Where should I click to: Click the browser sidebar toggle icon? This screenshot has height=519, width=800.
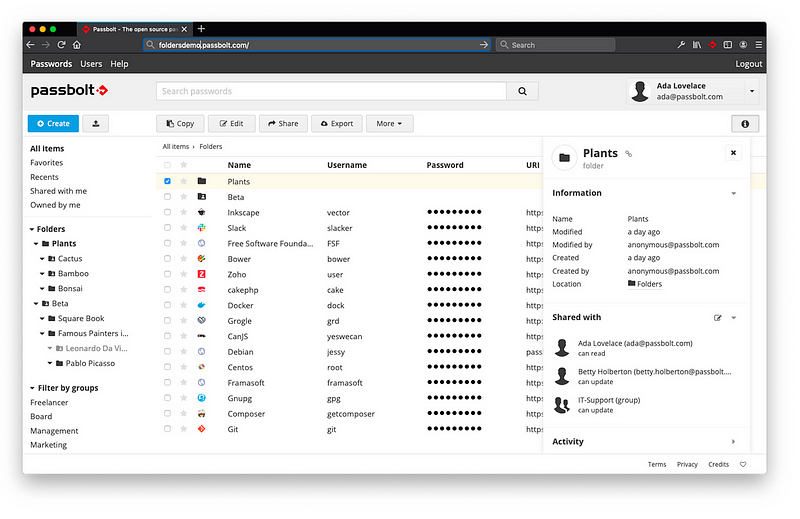point(728,45)
